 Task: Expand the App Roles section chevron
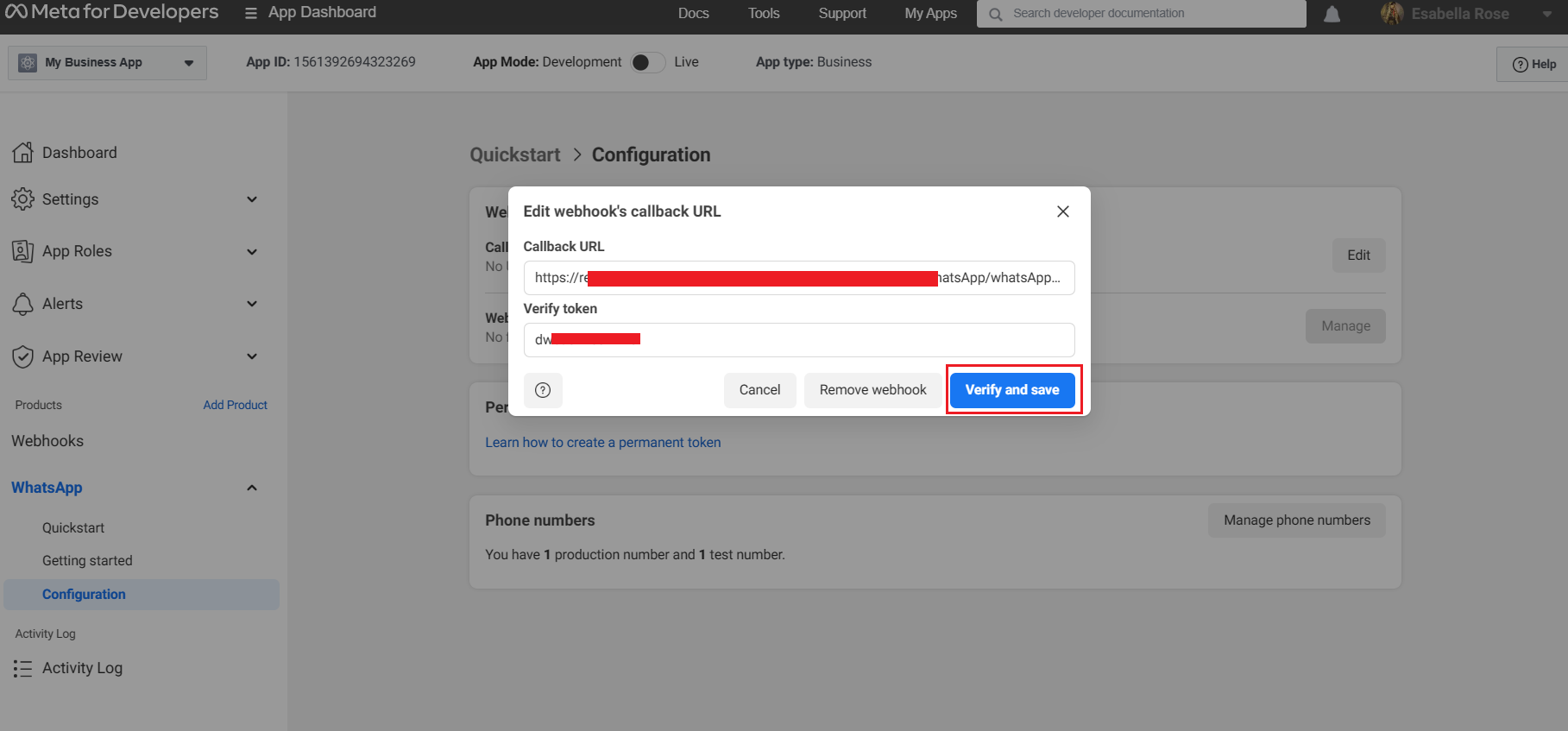point(252,252)
